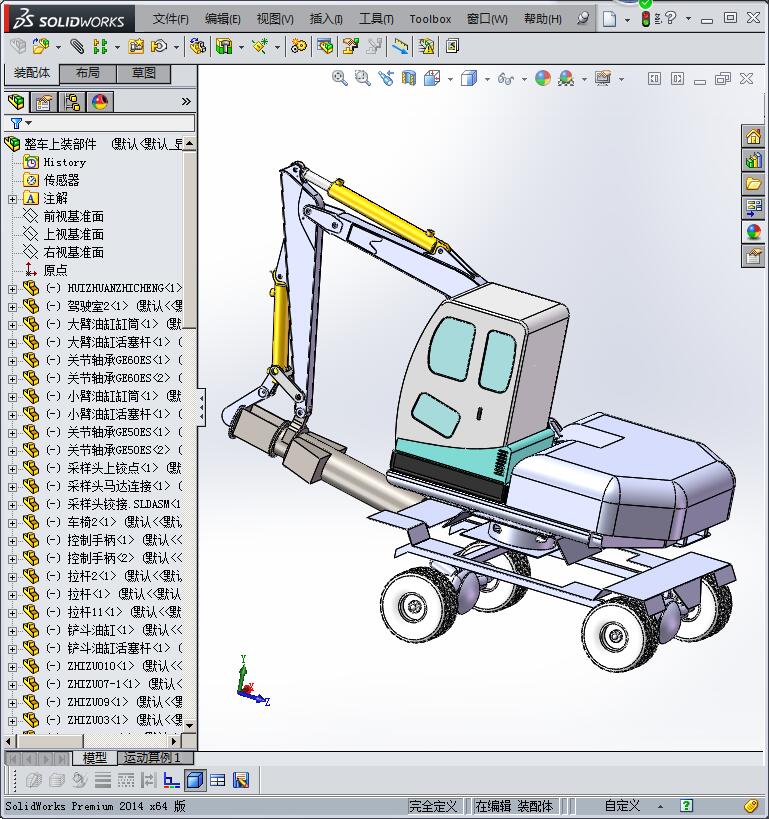This screenshot has width=769, height=819.
Task: Click the Bill of Materials icon
Action: 324,46
